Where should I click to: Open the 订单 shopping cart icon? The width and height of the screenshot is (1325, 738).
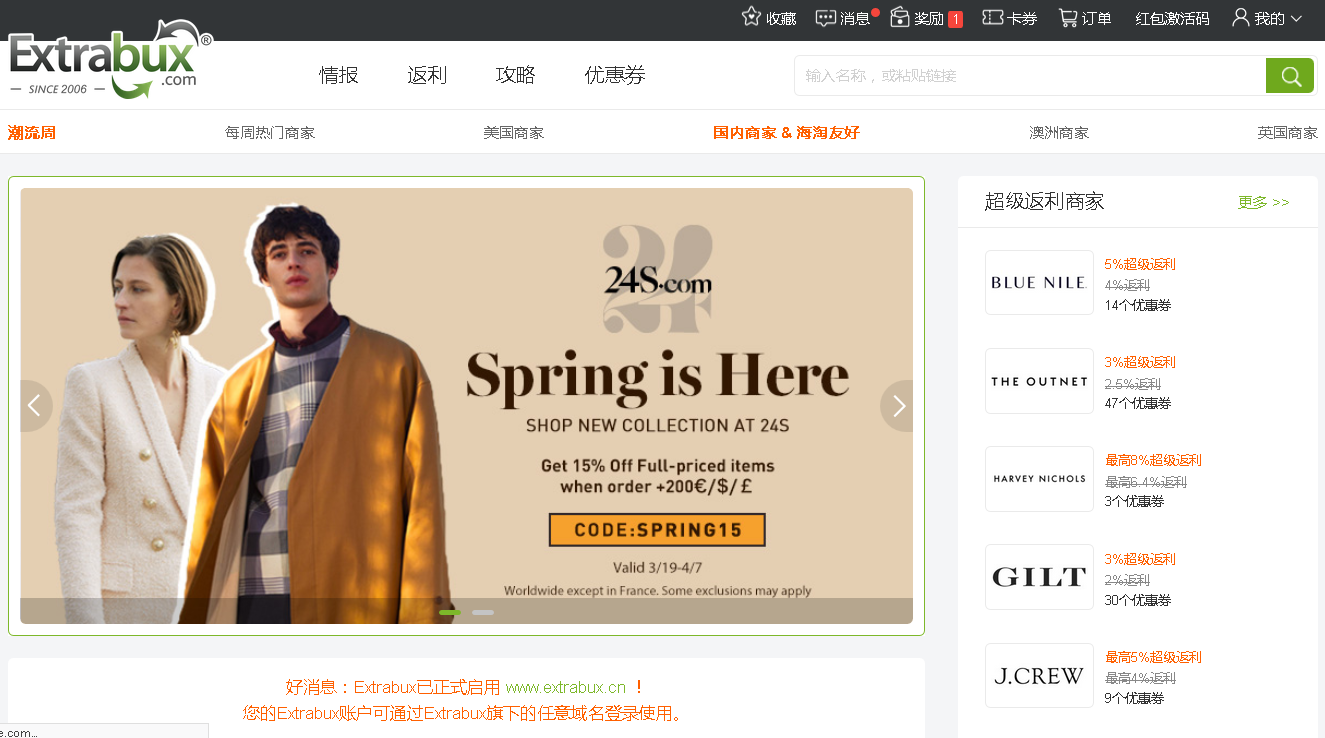(1068, 18)
